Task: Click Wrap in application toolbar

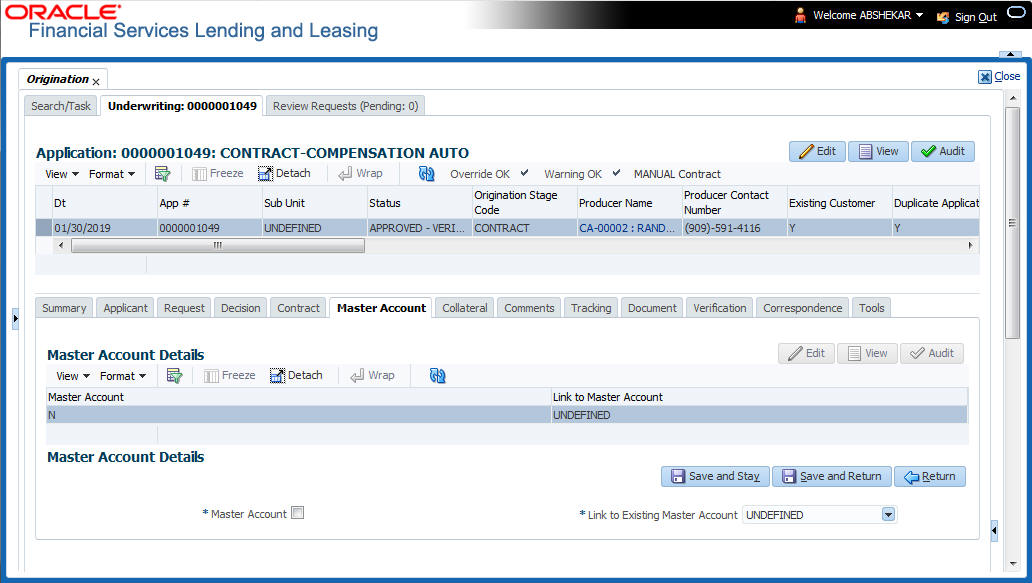Action: click(x=361, y=174)
